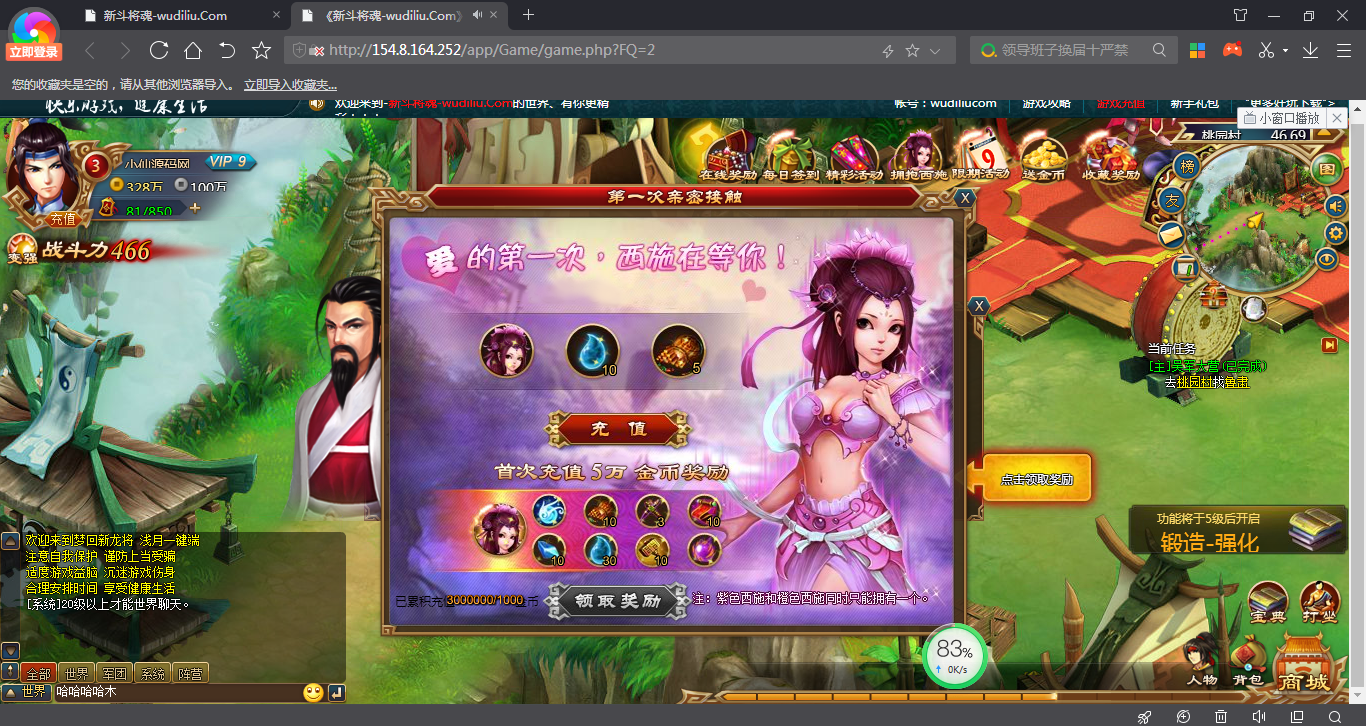1366x726 pixels.
Task: Open the 精彩活动 events icon
Action: (853, 156)
